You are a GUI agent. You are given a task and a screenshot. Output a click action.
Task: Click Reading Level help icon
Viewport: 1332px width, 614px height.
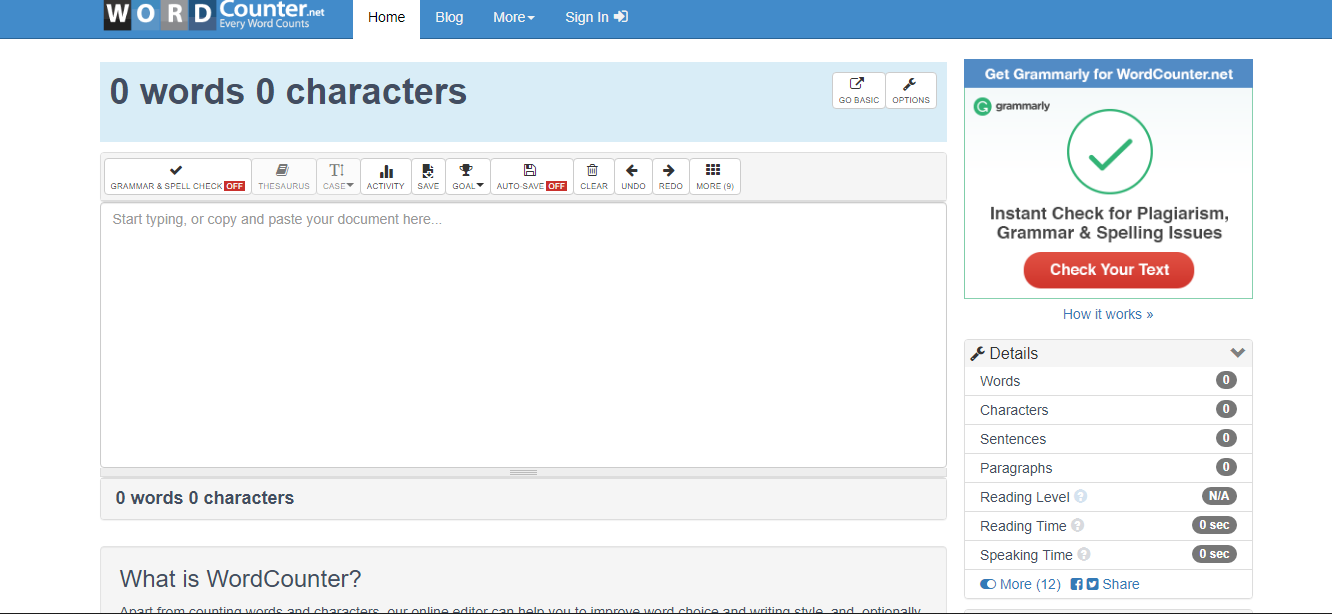[1081, 497]
